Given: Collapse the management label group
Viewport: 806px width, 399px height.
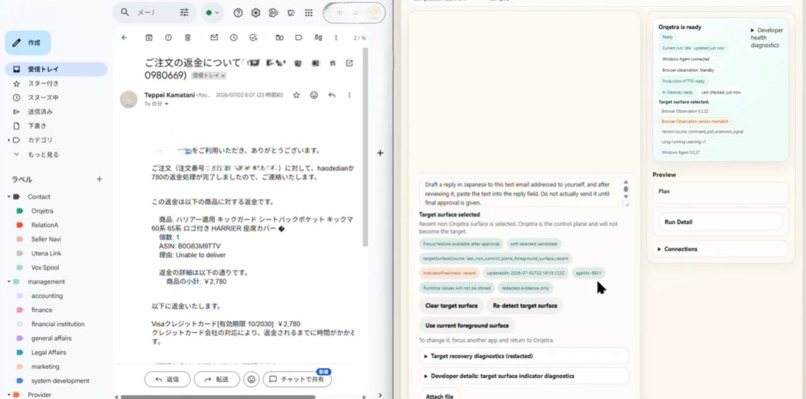Looking at the screenshot, I should point(9,282).
